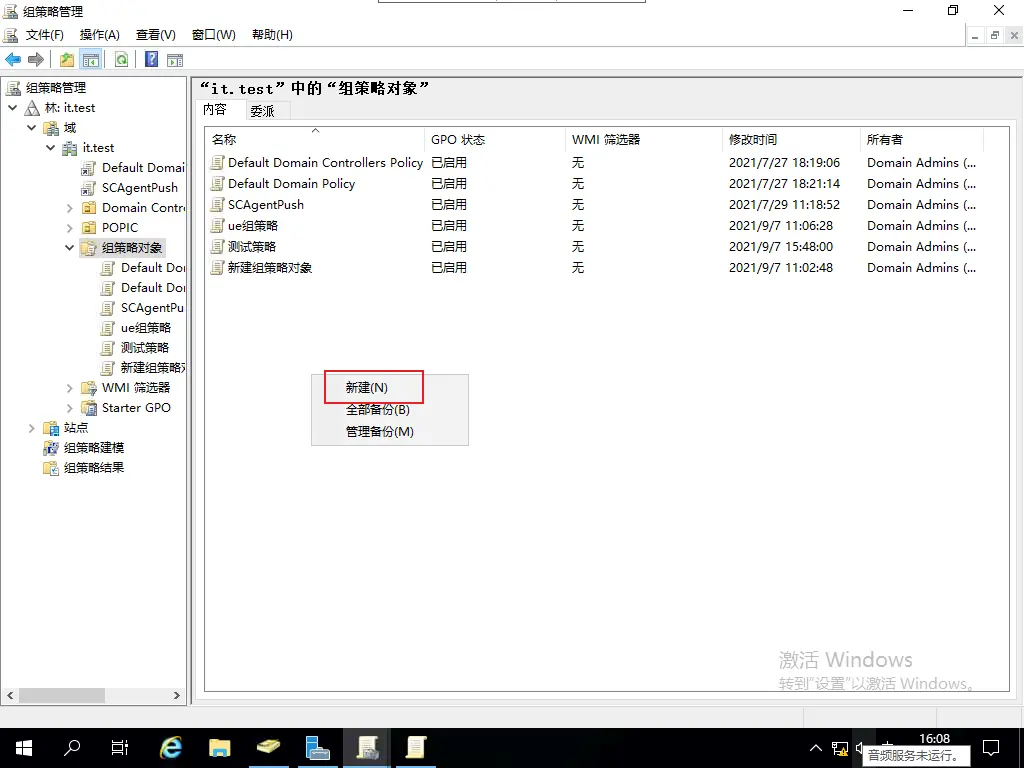
Task: Select the 组策略结果 tree node
Action: pyautogui.click(x=93, y=467)
